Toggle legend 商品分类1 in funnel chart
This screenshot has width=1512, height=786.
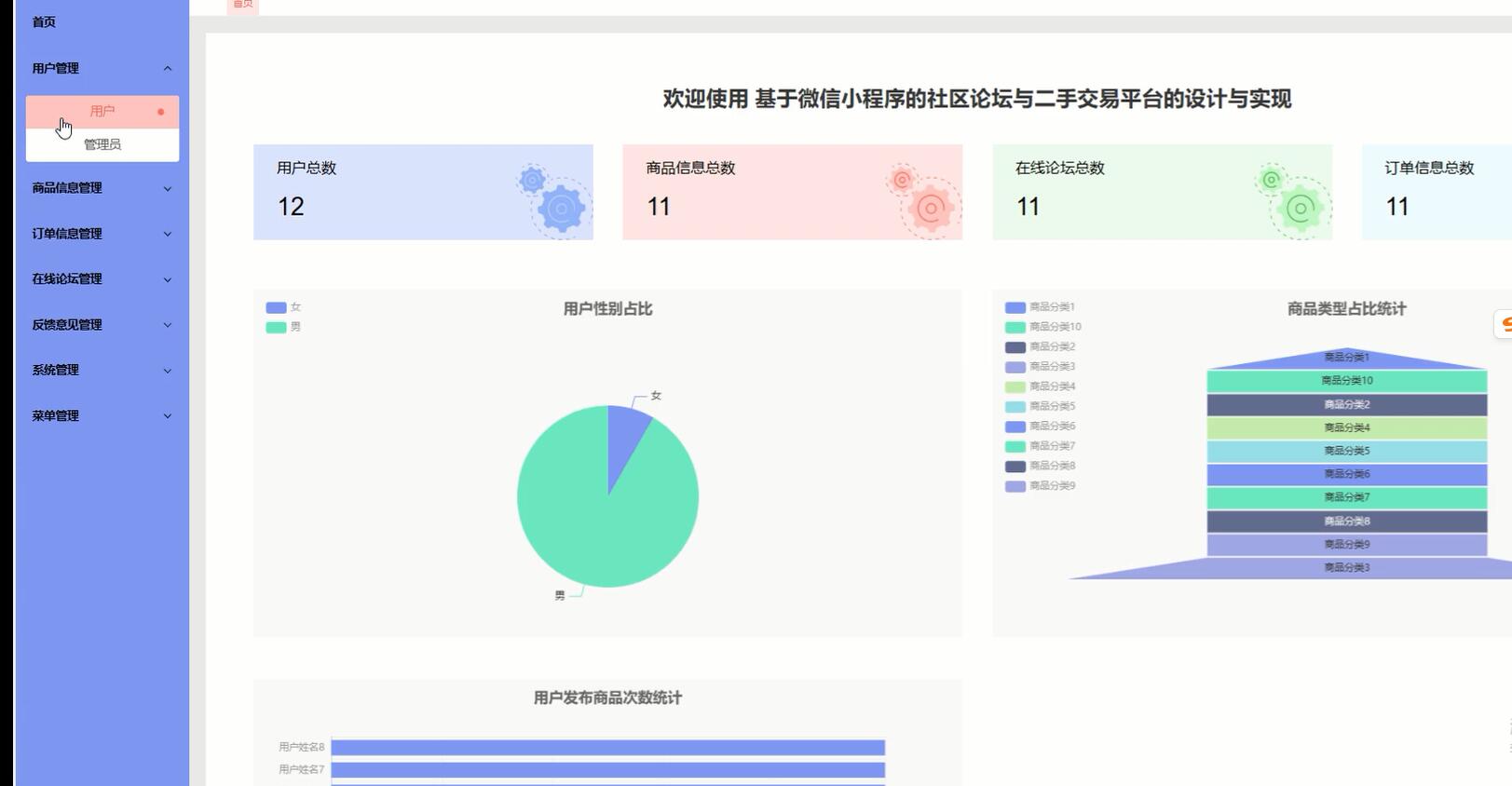pos(1040,307)
